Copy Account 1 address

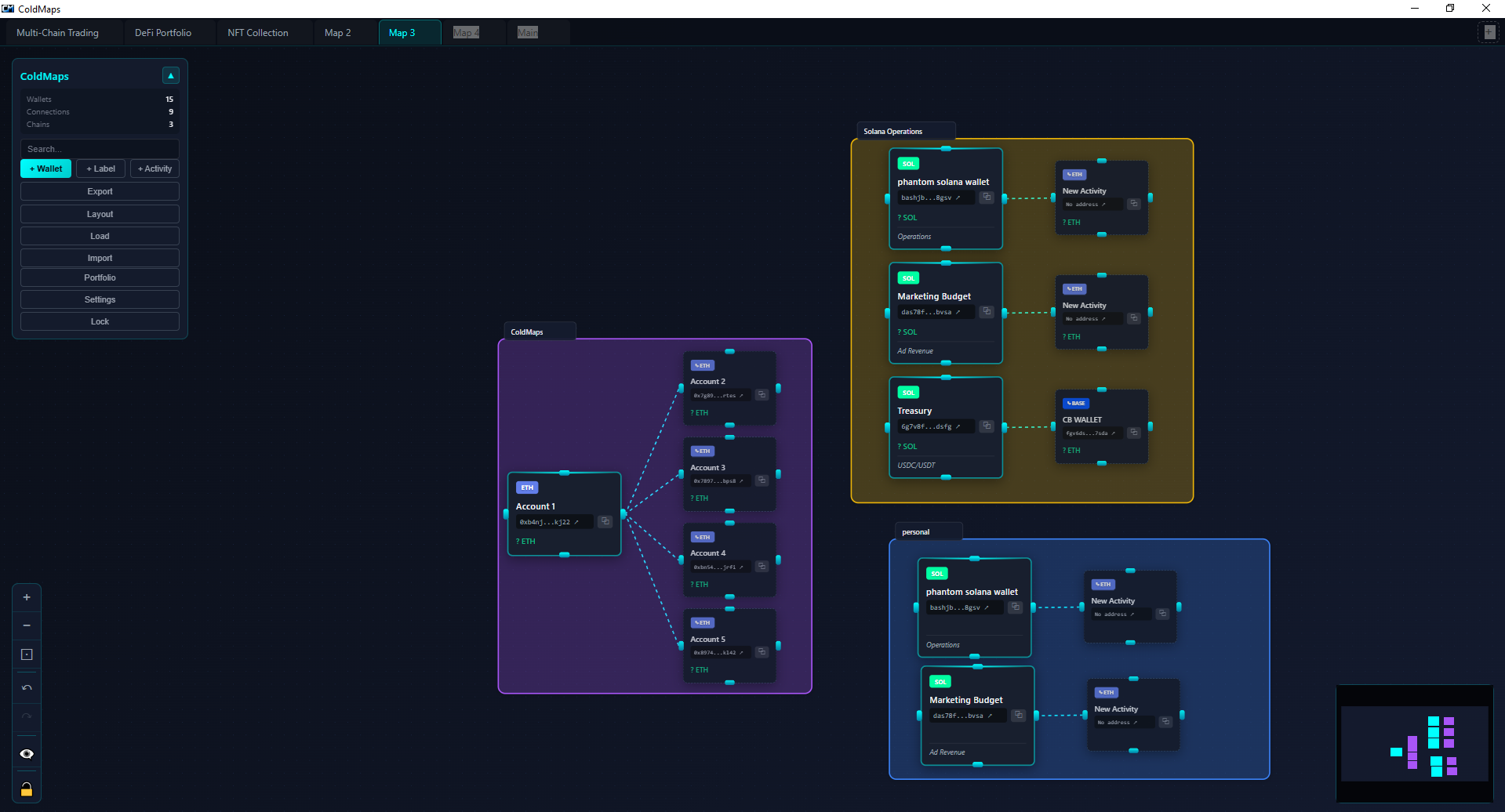[605, 521]
